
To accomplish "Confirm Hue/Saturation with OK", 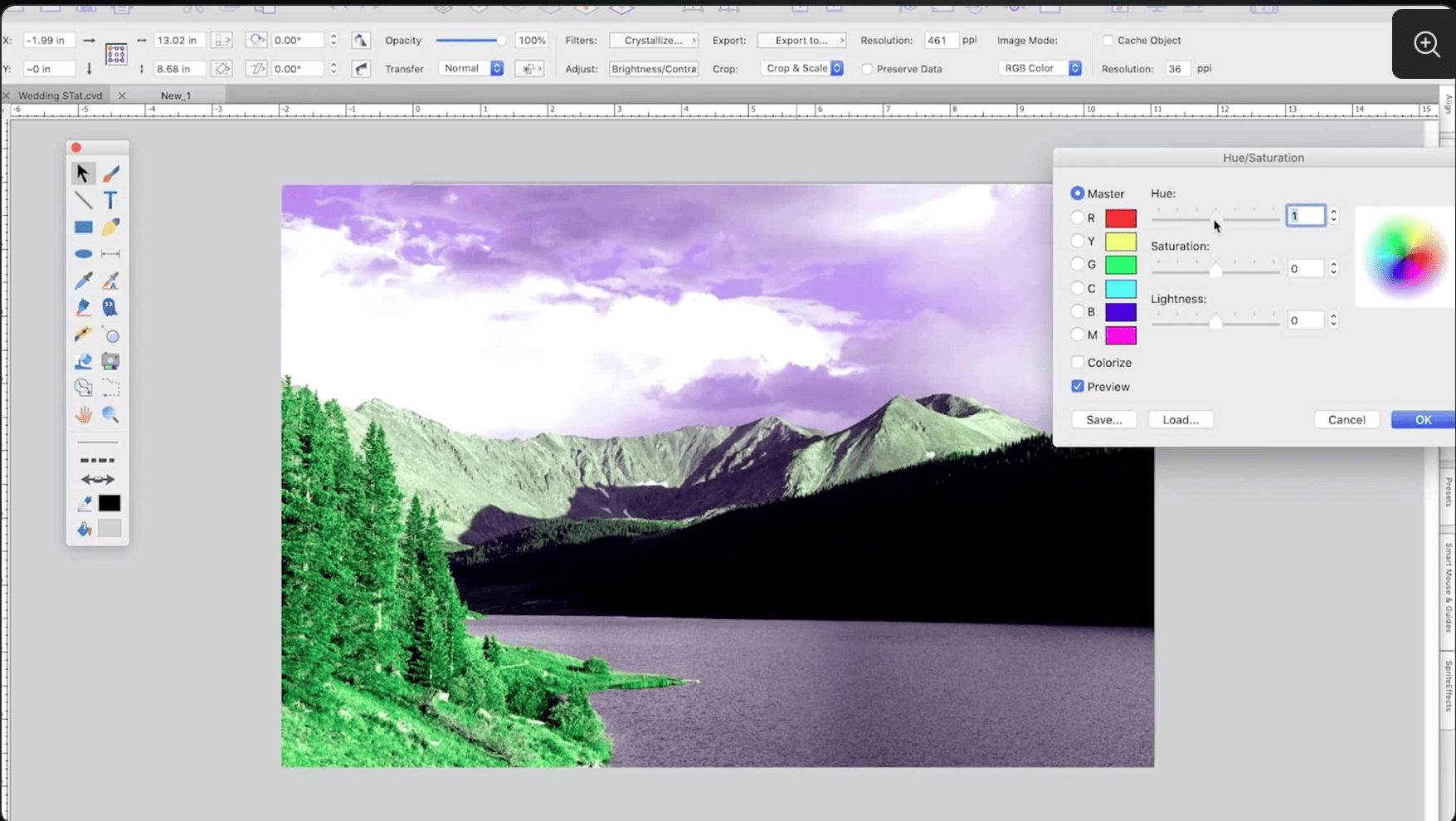I will 1423,420.
